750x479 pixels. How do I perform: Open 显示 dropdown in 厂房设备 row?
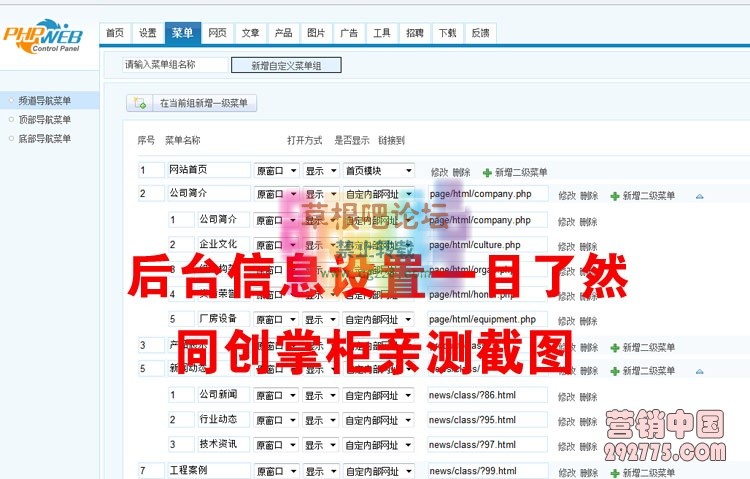point(320,320)
